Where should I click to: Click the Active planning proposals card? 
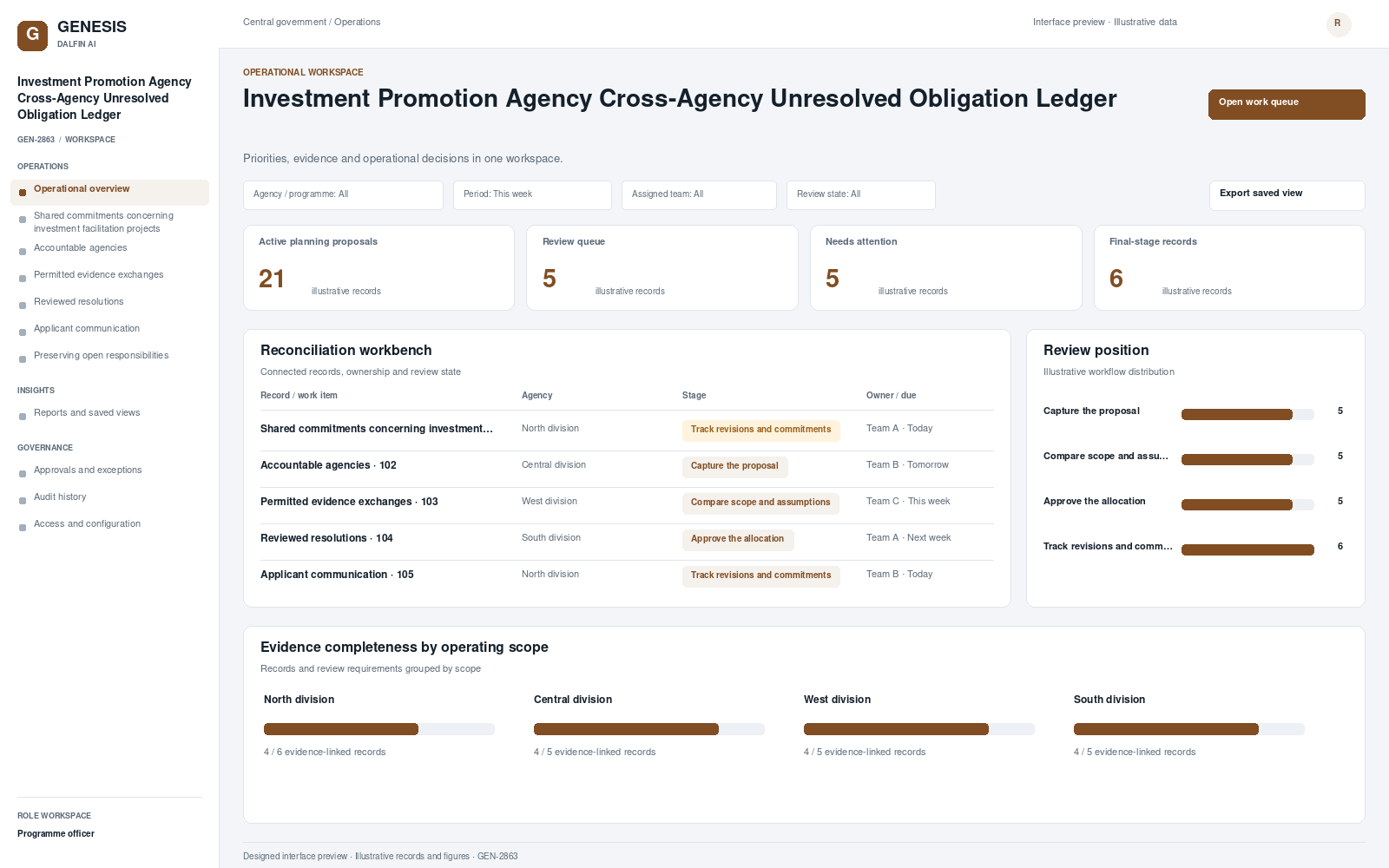point(379,267)
